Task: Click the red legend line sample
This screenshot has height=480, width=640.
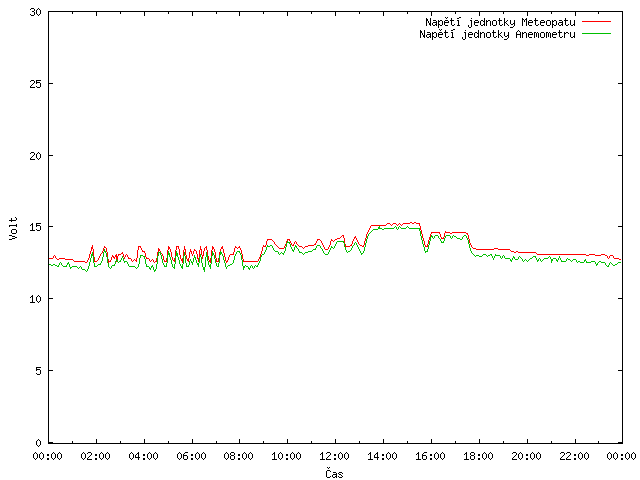Action: click(596, 21)
